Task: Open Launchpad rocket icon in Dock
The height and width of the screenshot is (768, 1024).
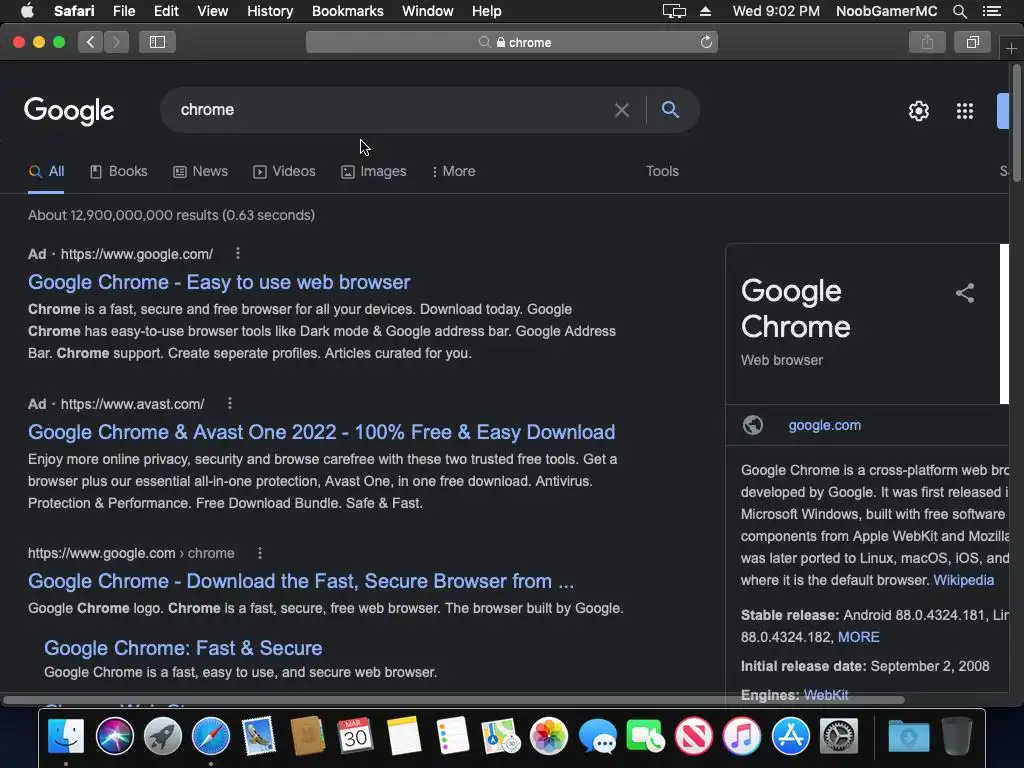Action: point(163,736)
